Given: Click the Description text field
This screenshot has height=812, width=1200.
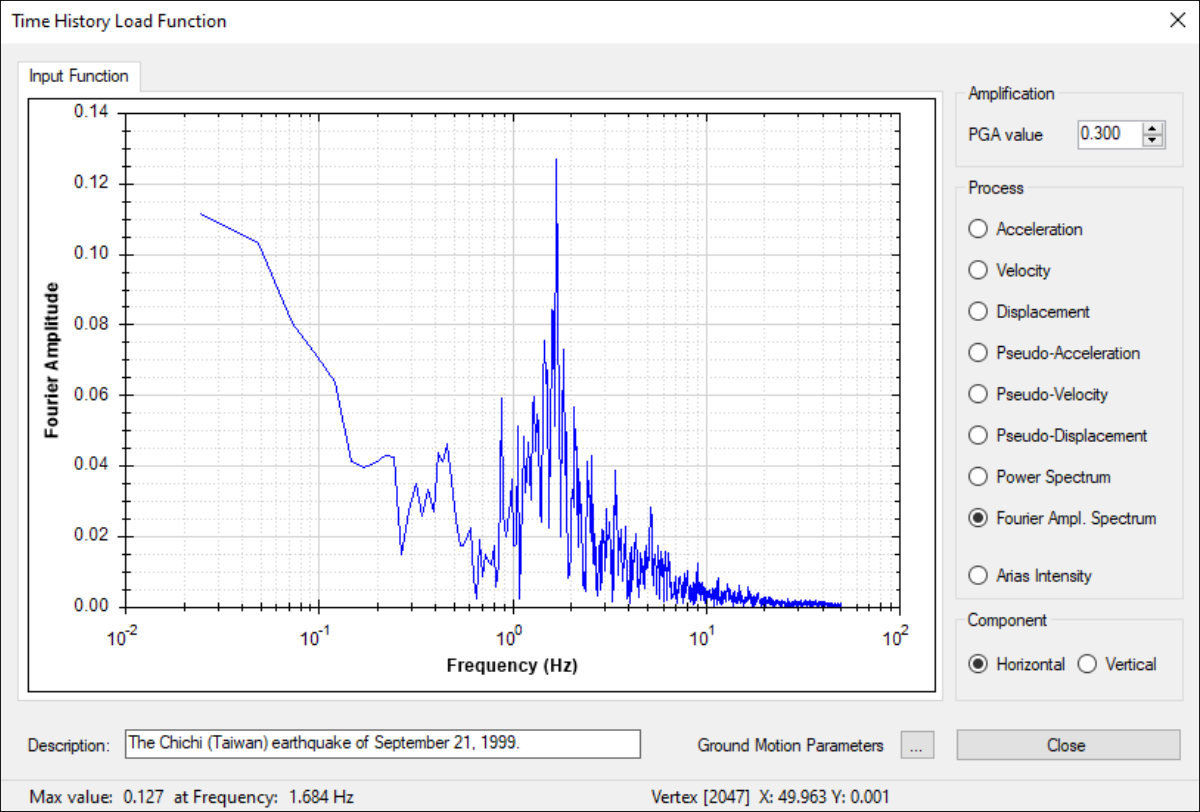Looking at the screenshot, I should click(x=383, y=744).
